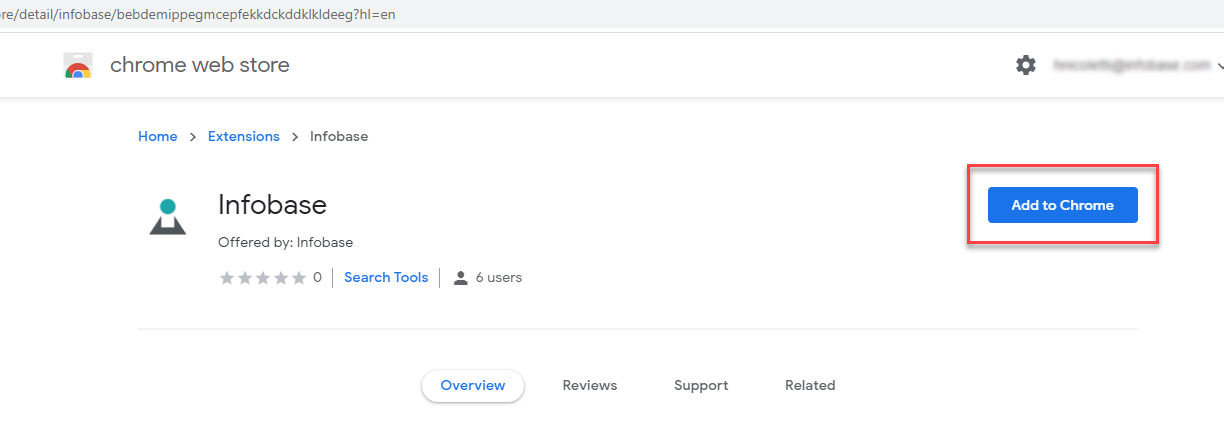Screen dimensions: 1224x426
Task: Open the settings gear icon
Action: 1026,65
